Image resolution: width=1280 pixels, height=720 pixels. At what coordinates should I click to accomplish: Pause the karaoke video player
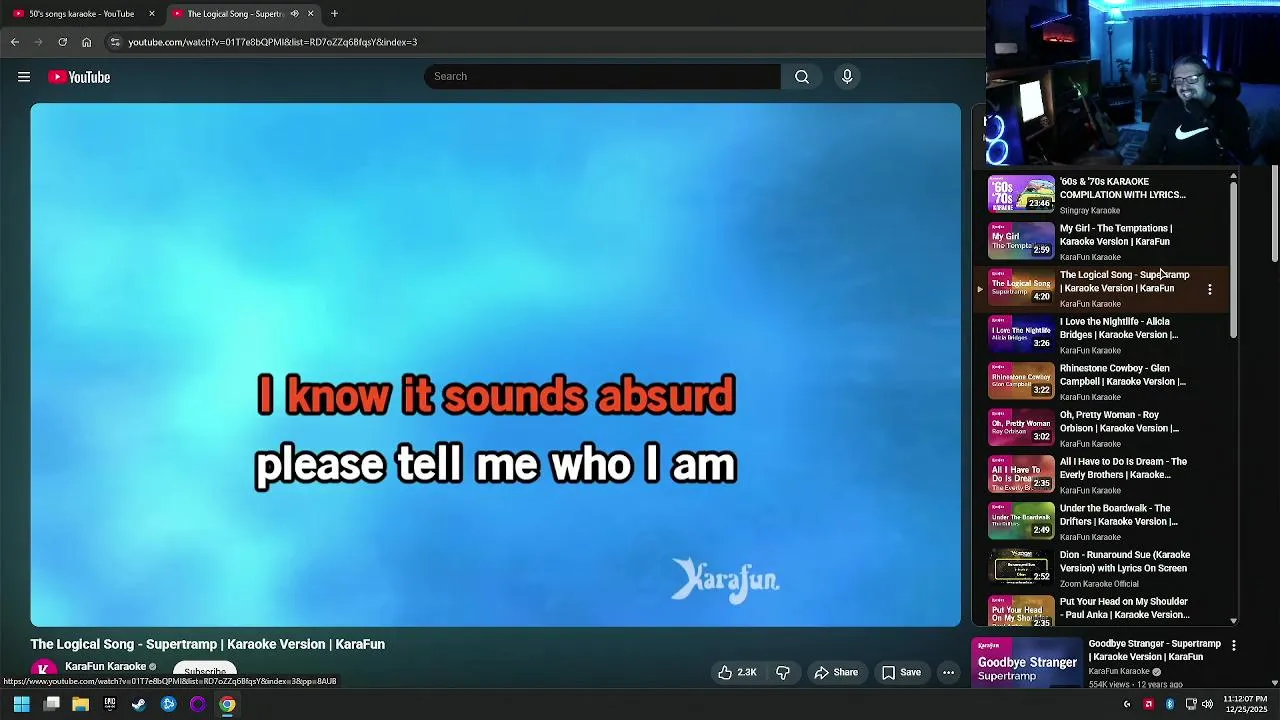tap(495, 365)
